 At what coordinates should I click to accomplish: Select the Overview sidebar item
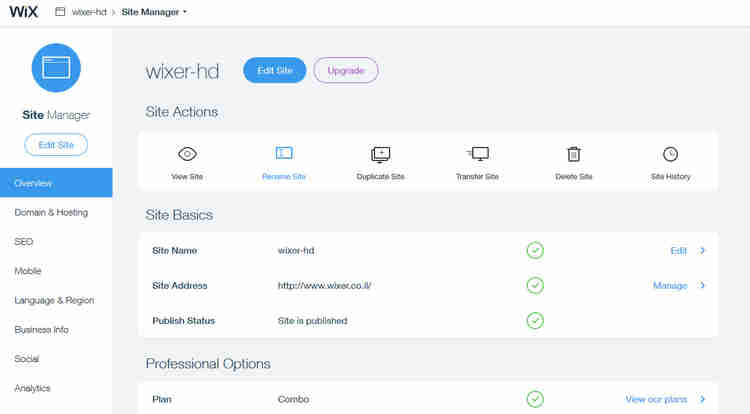click(x=56, y=183)
